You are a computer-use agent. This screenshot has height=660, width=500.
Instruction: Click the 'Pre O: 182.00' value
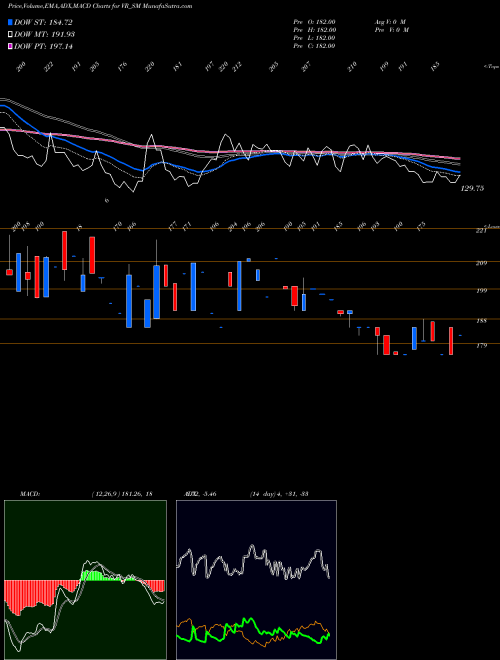coord(314,22)
